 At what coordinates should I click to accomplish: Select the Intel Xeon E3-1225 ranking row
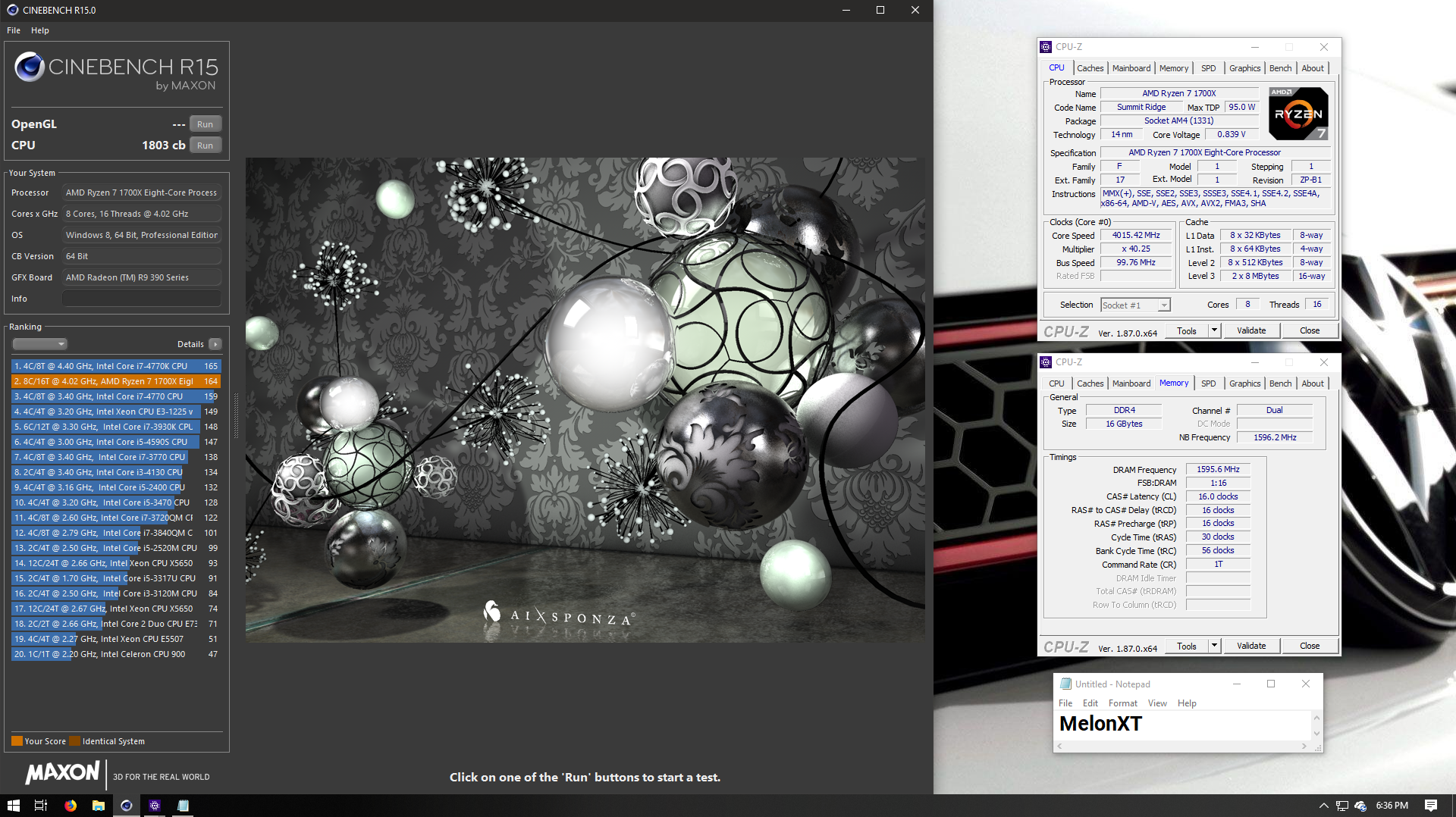(116, 412)
